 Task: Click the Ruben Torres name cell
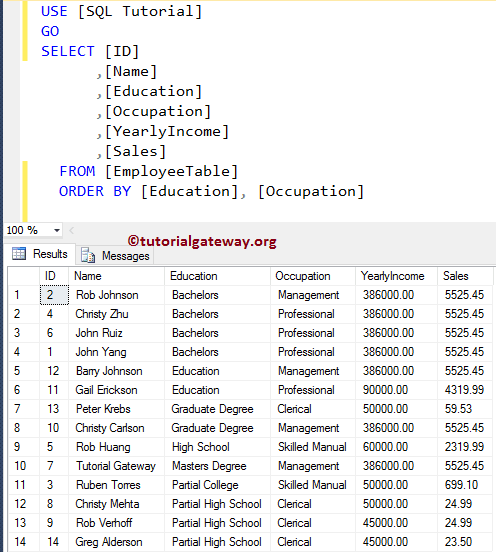click(x=117, y=485)
